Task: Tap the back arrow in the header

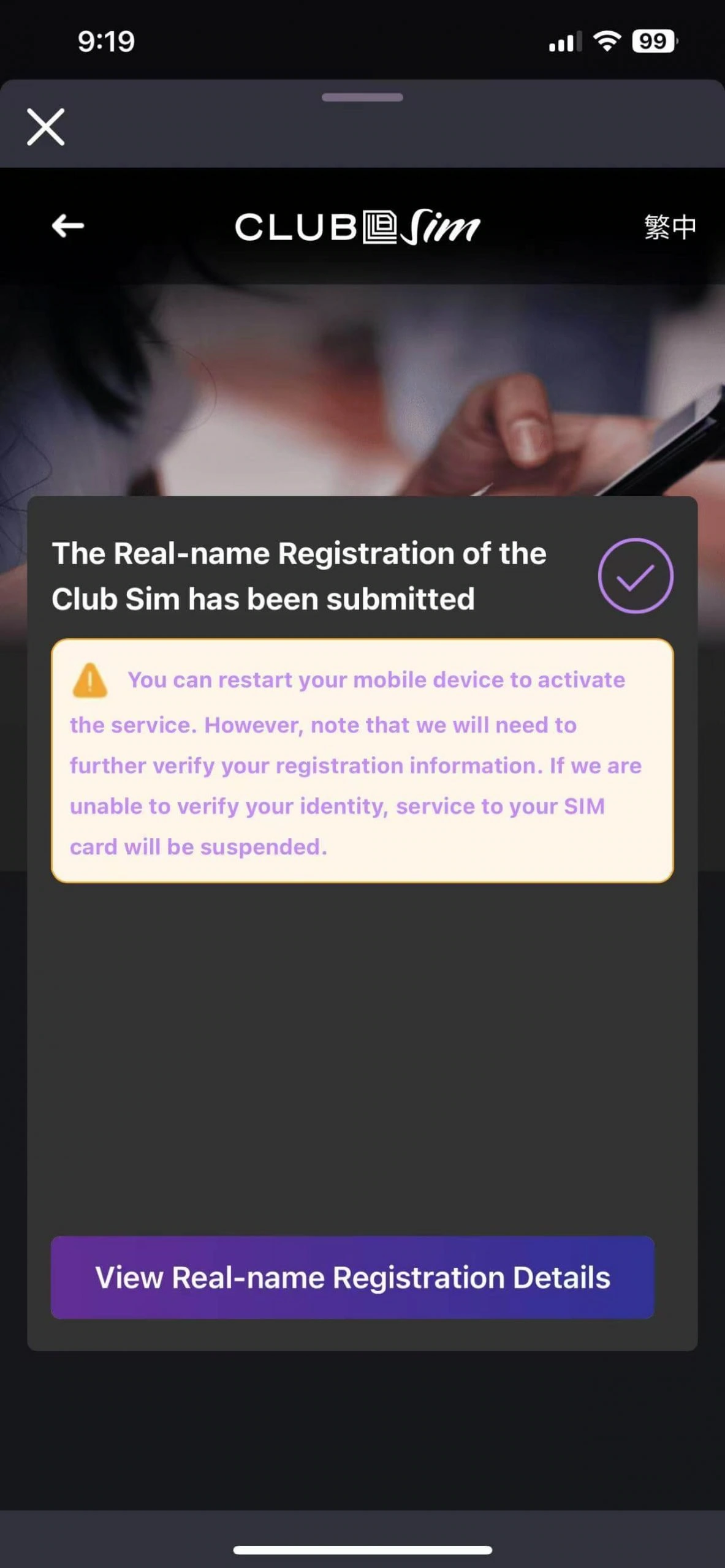Action: tap(67, 226)
